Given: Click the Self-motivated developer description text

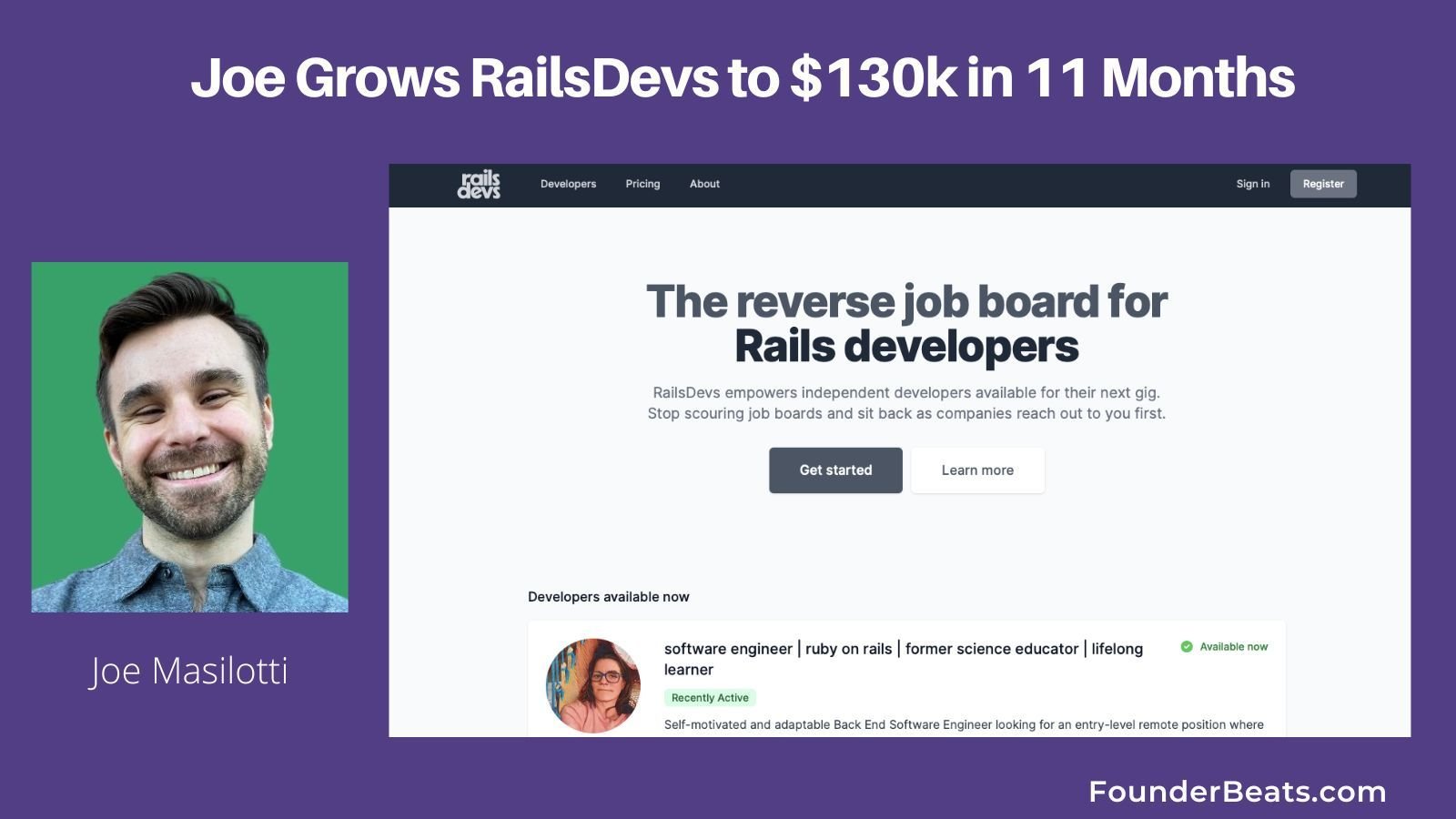Looking at the screenshot, I should pos(963,725).
